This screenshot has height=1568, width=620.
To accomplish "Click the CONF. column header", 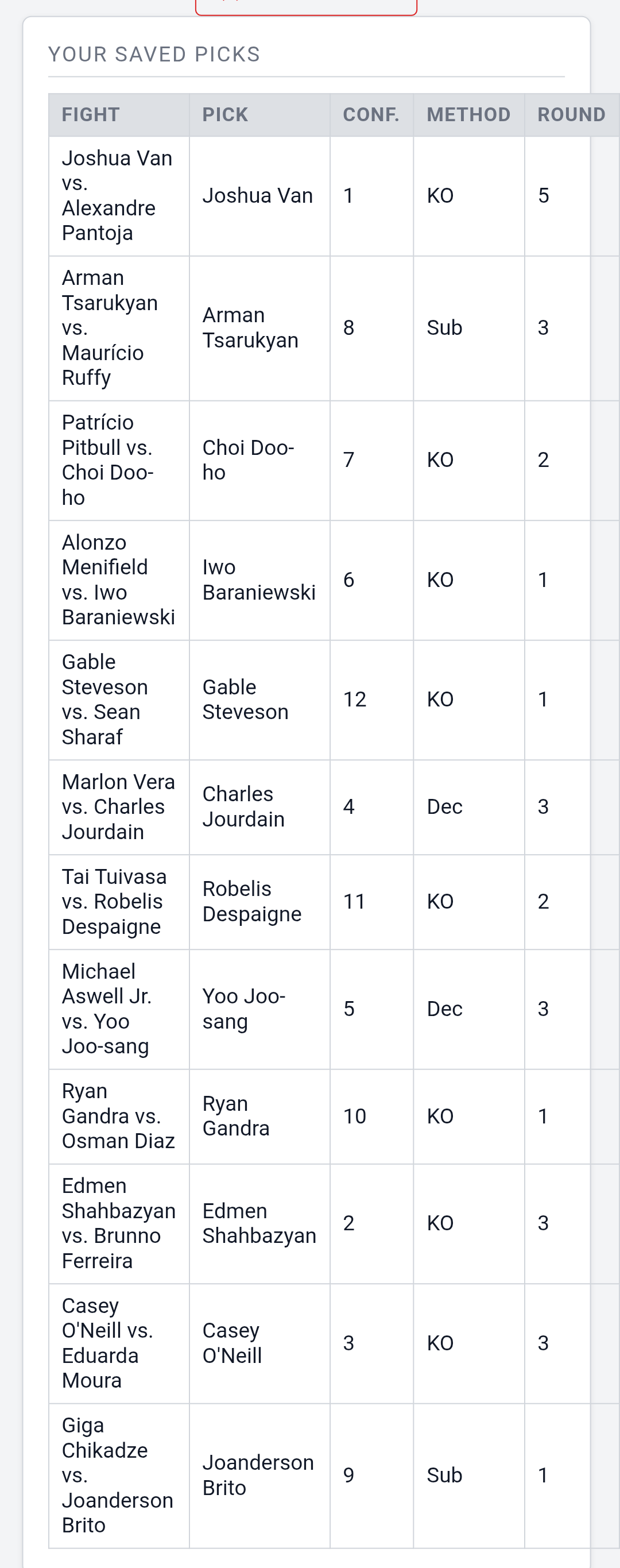I will pos(371,114).
